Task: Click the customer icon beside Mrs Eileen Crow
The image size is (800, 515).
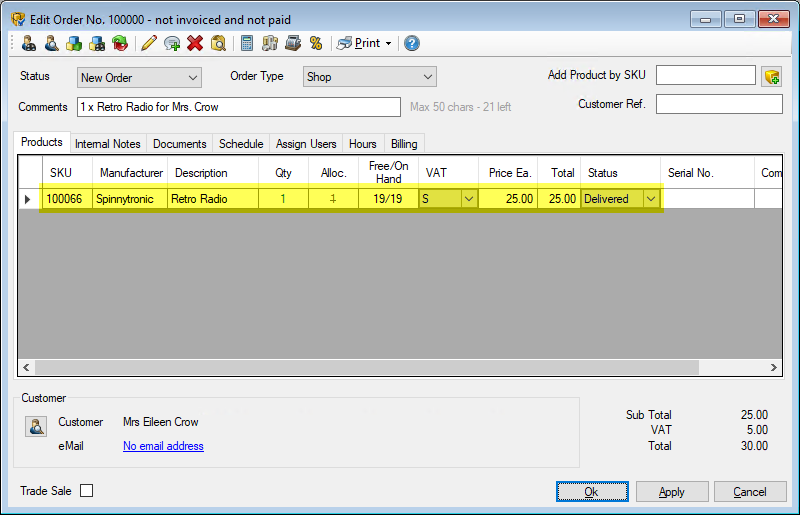Action: point(36,427)
